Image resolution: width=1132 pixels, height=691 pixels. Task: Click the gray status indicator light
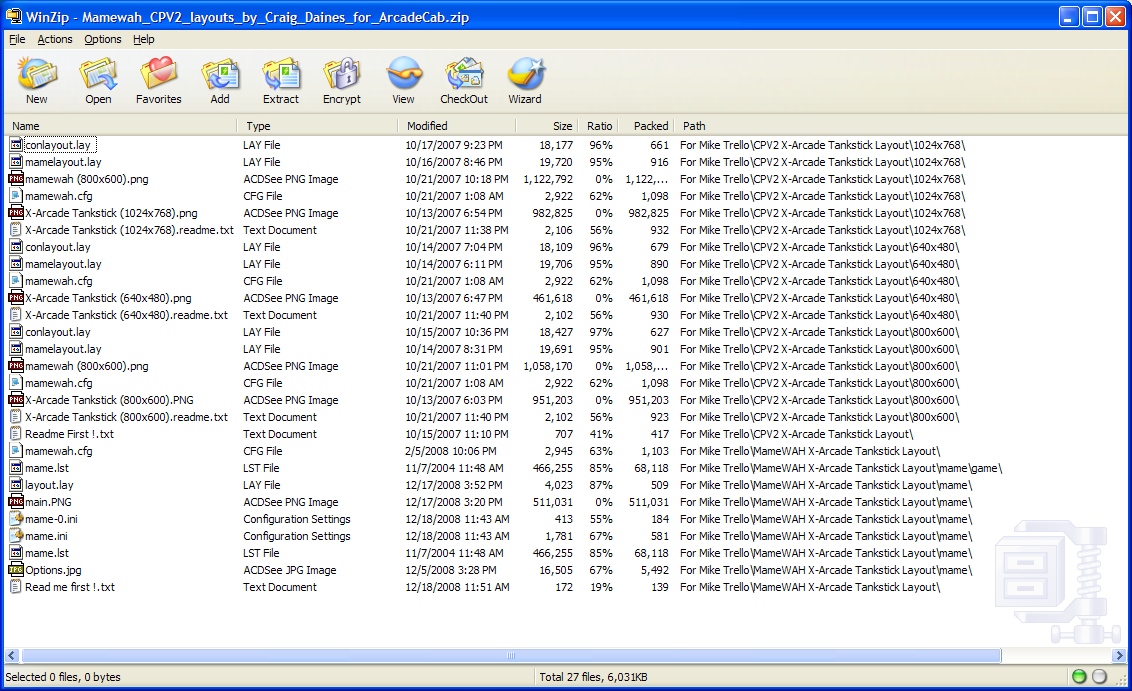pos(1100,677)
